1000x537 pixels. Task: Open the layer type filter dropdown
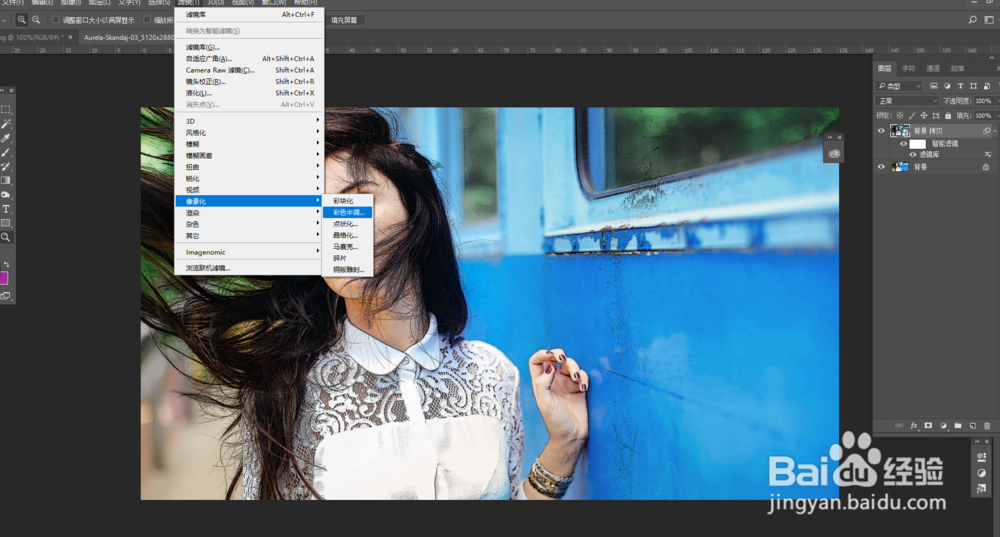pyautogui.click(x=900, y=85)
